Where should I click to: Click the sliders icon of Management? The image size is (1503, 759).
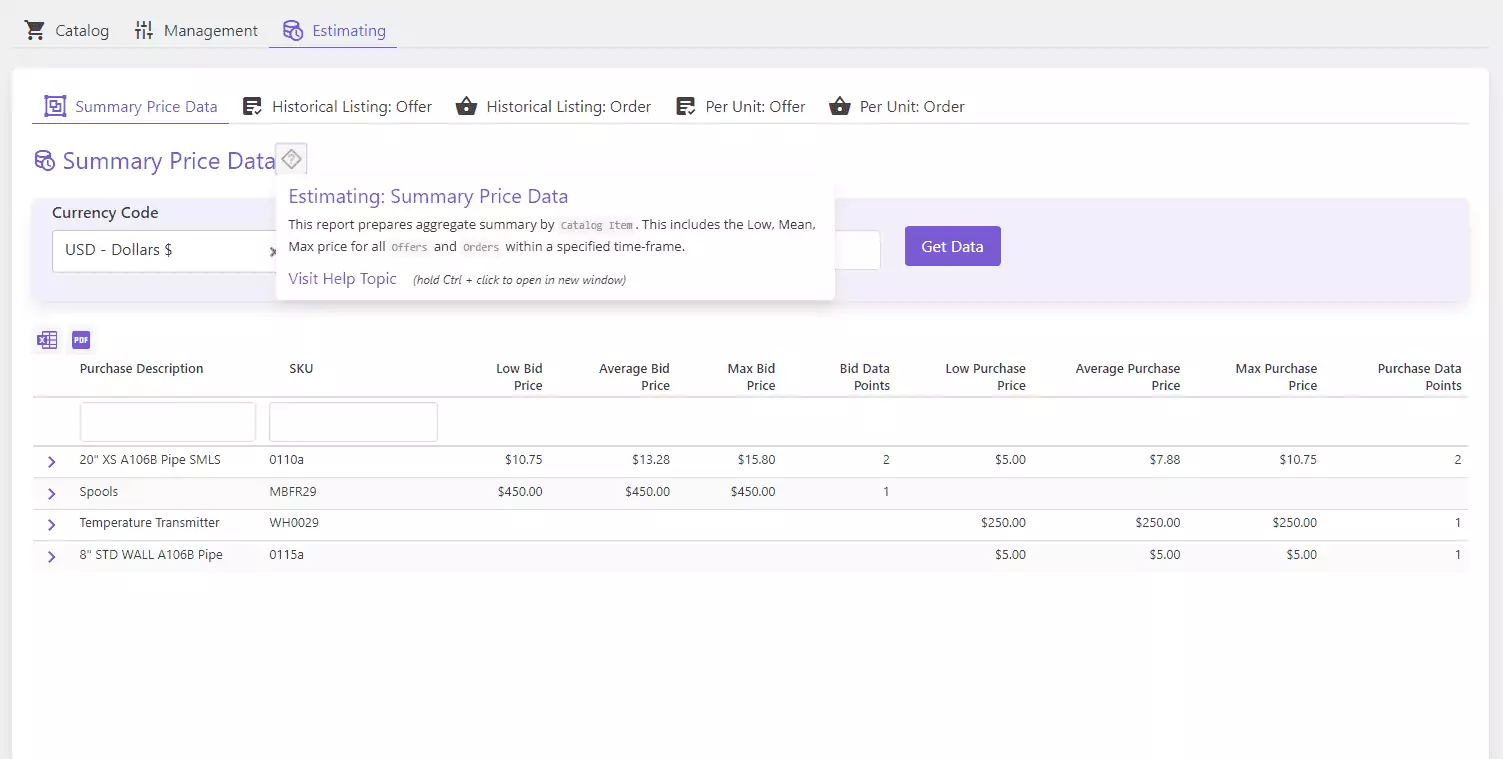point(144,30)
